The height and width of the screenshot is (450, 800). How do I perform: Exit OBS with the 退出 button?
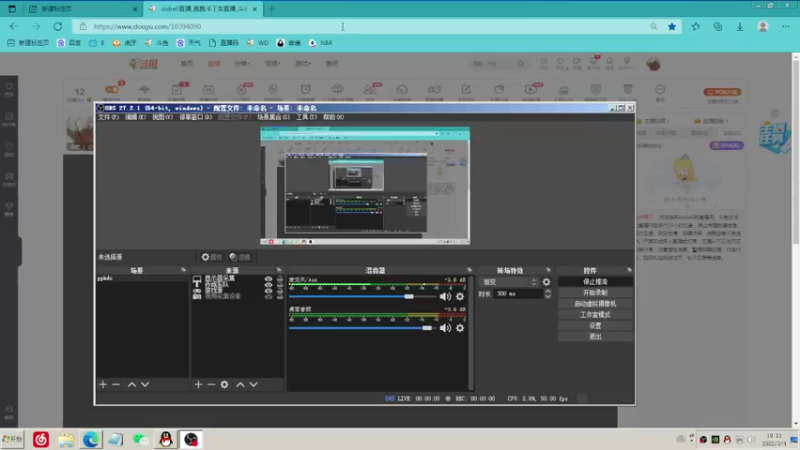tap(595, 337)
